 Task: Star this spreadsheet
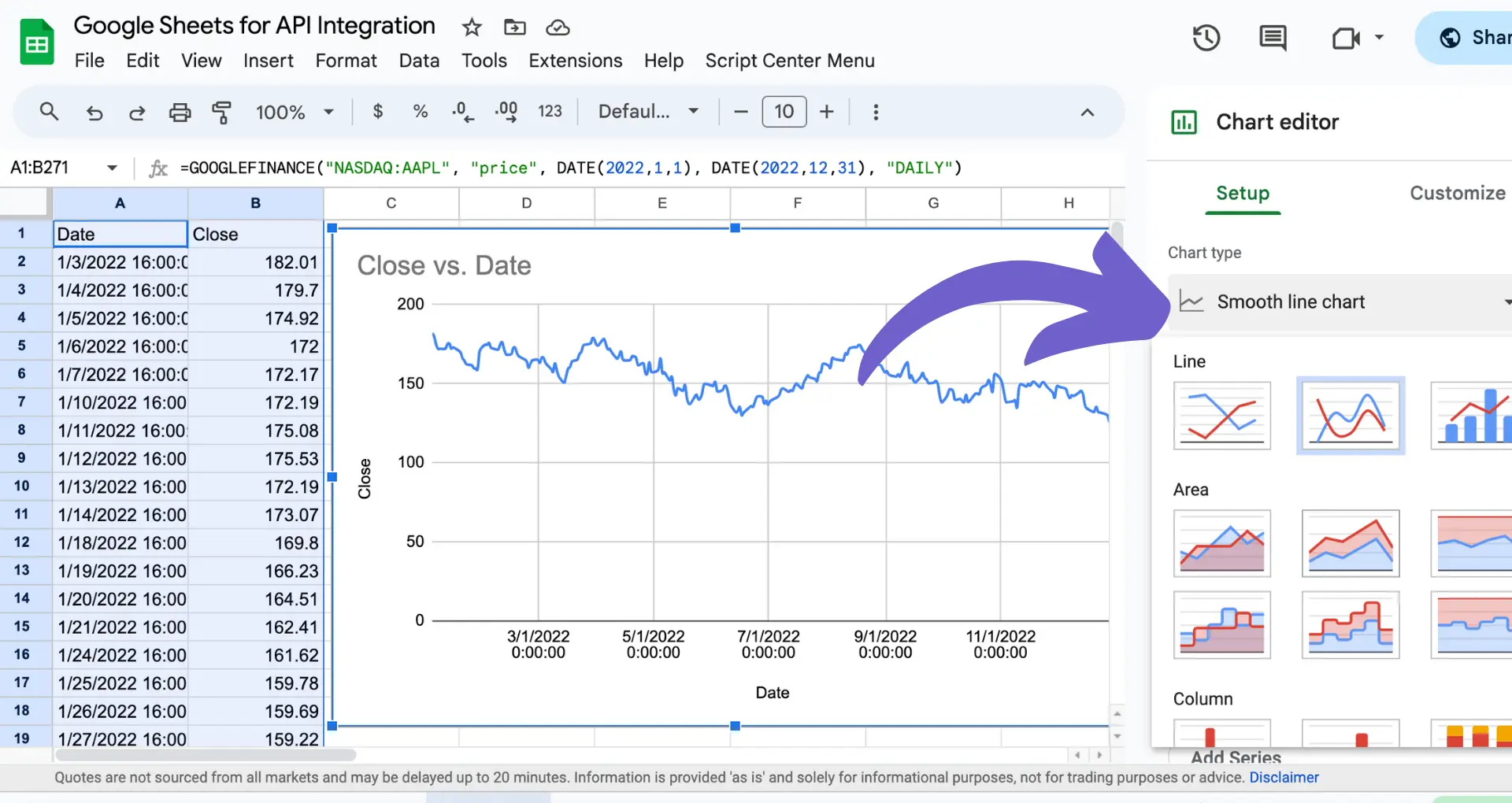pos(472,28)
